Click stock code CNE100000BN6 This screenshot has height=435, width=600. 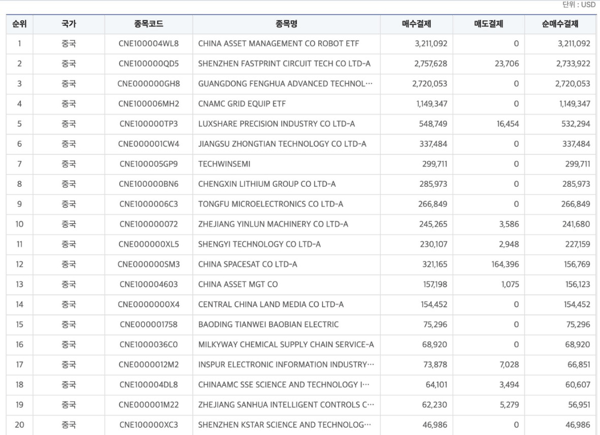(148, 184)
